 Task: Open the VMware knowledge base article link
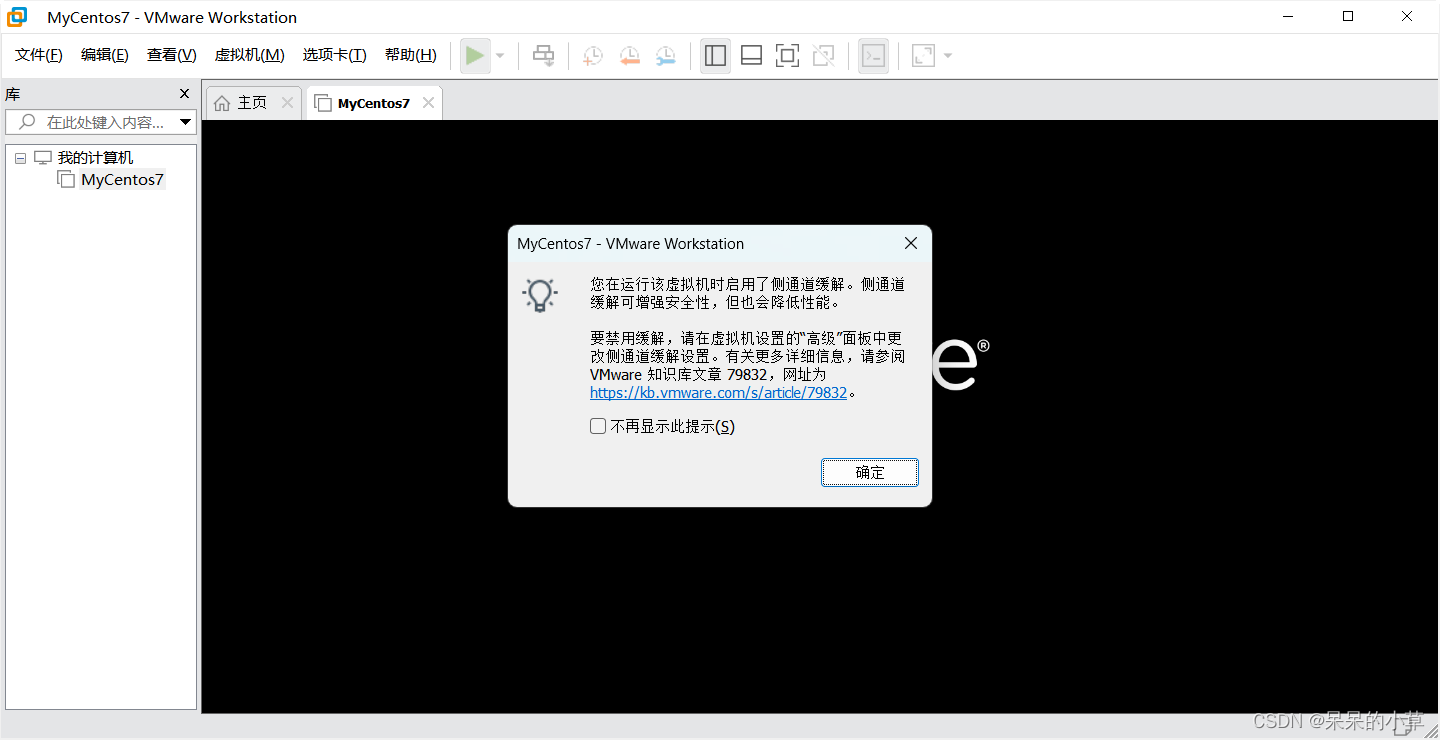coord(717,392)
